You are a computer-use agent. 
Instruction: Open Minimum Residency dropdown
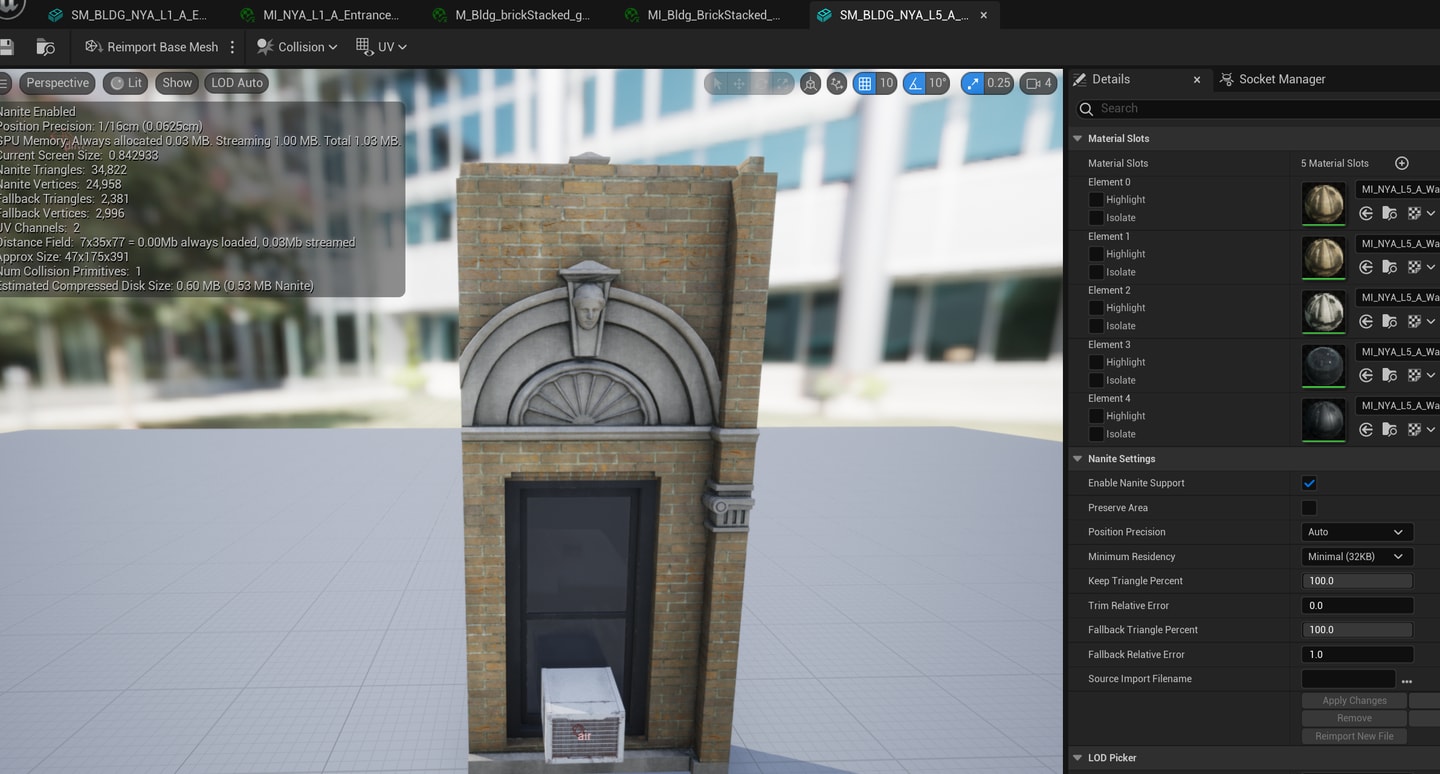[1357, 556]
